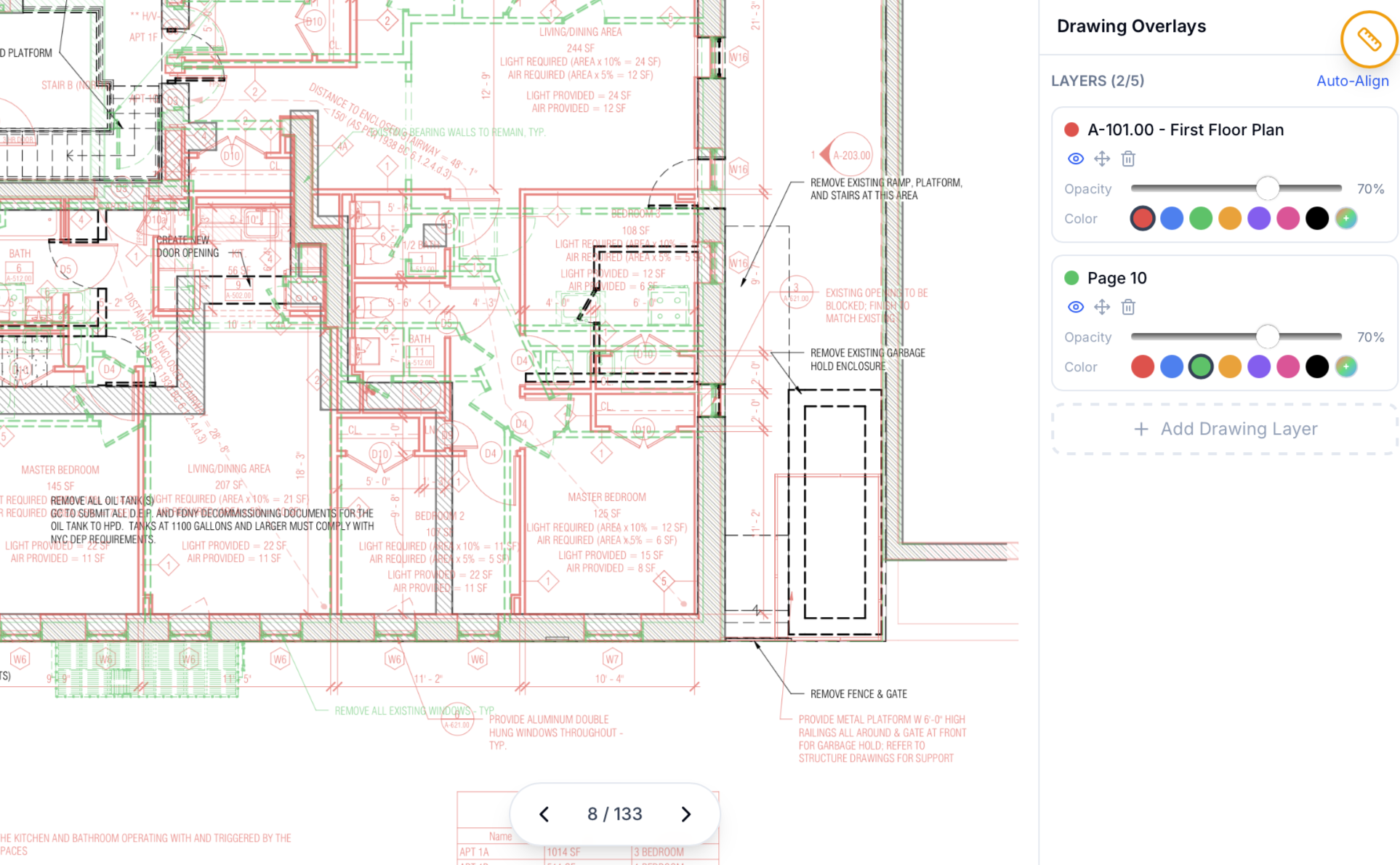This screenshot has height=865, width=1400.
Task: Add a new drawing layer
Action: 1225,429
